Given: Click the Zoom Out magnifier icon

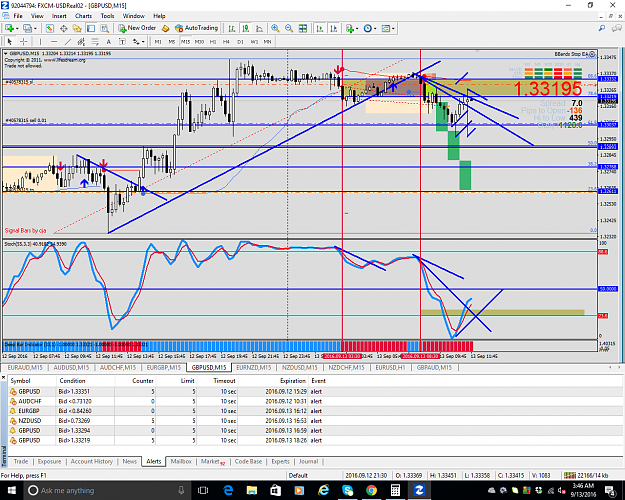Looking at the screenshot, I should pos(289,28).
